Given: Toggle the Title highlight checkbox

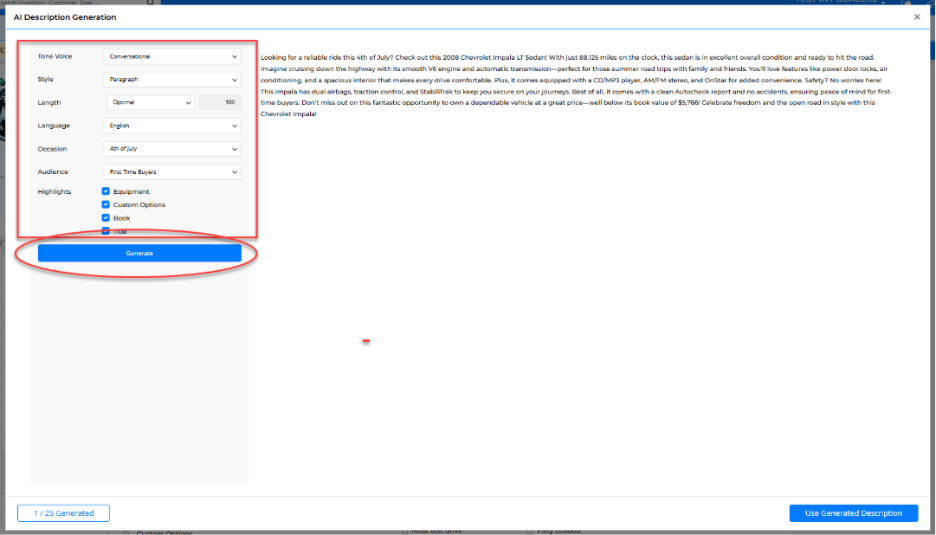Looking at the screenshot, I should click(x=106, y=231).
